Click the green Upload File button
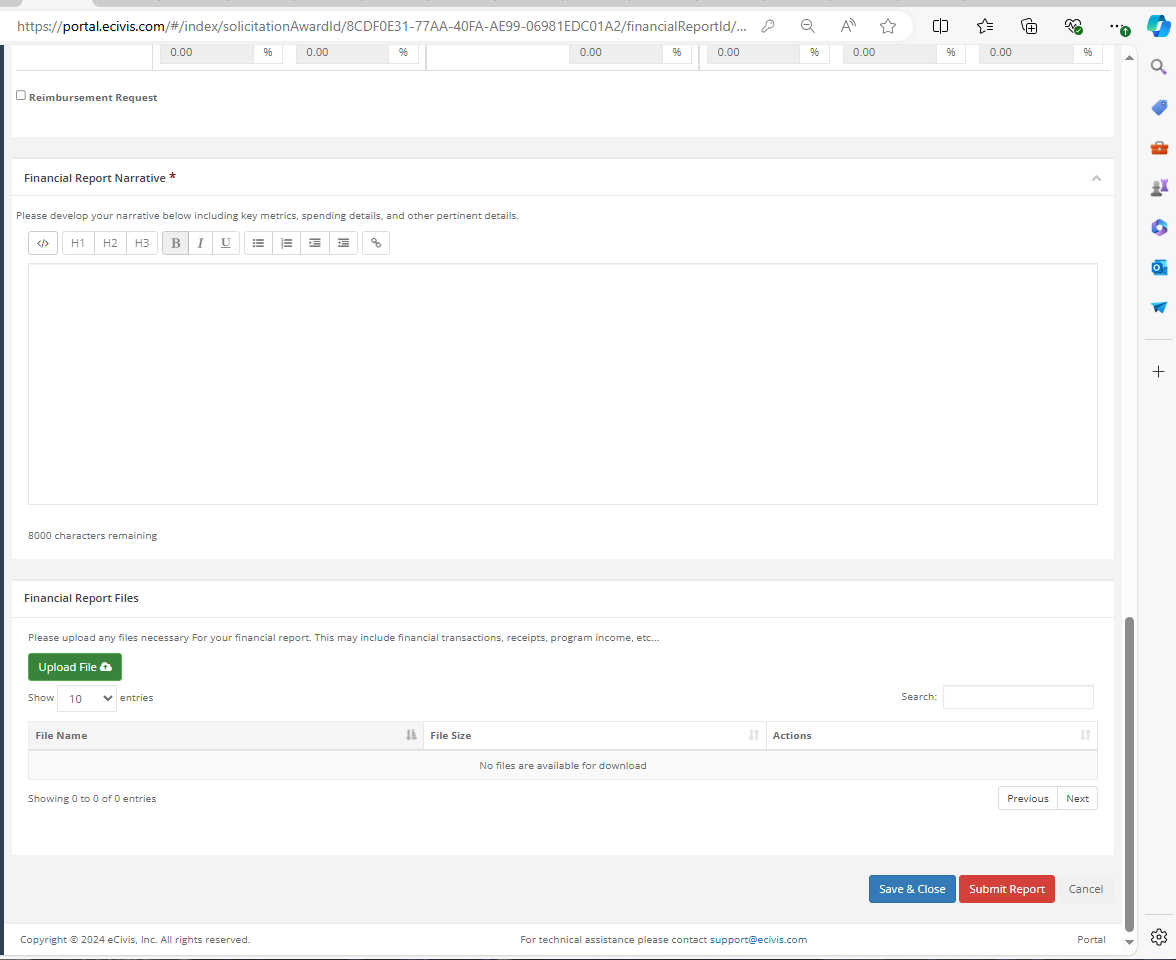Viewport: 1176px width, 960px height. pos(75,667)
